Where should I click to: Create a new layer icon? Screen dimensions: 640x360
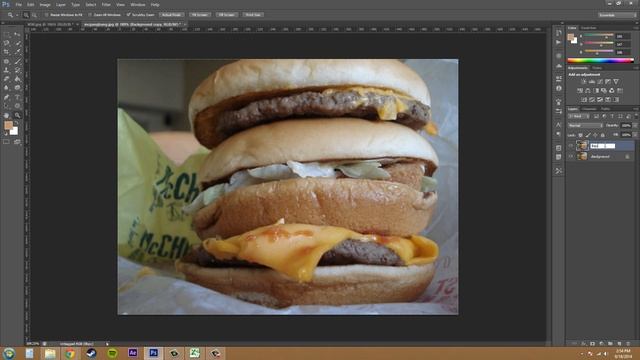(619, 344)
